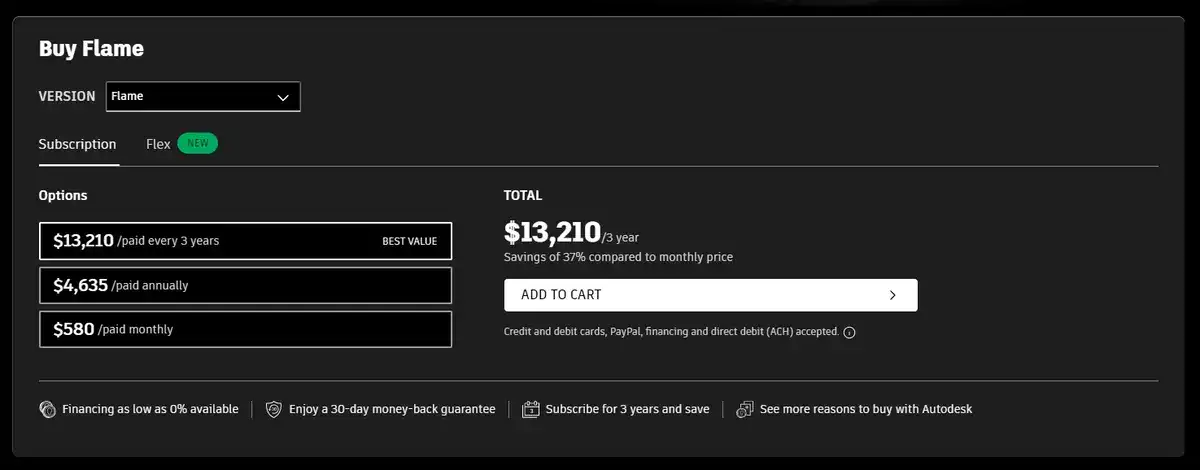
Task: Click Subscribe for 3 years and save text
Action: coord(628,409)
